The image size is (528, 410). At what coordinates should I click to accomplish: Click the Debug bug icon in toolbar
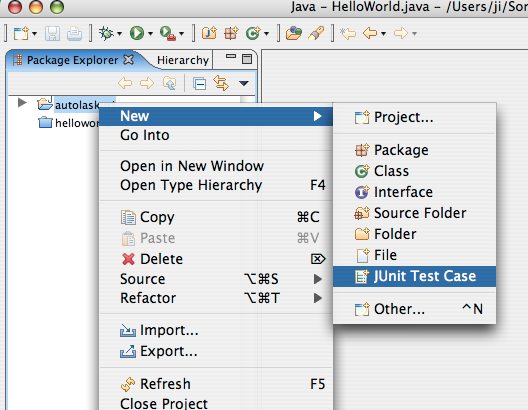106,33
